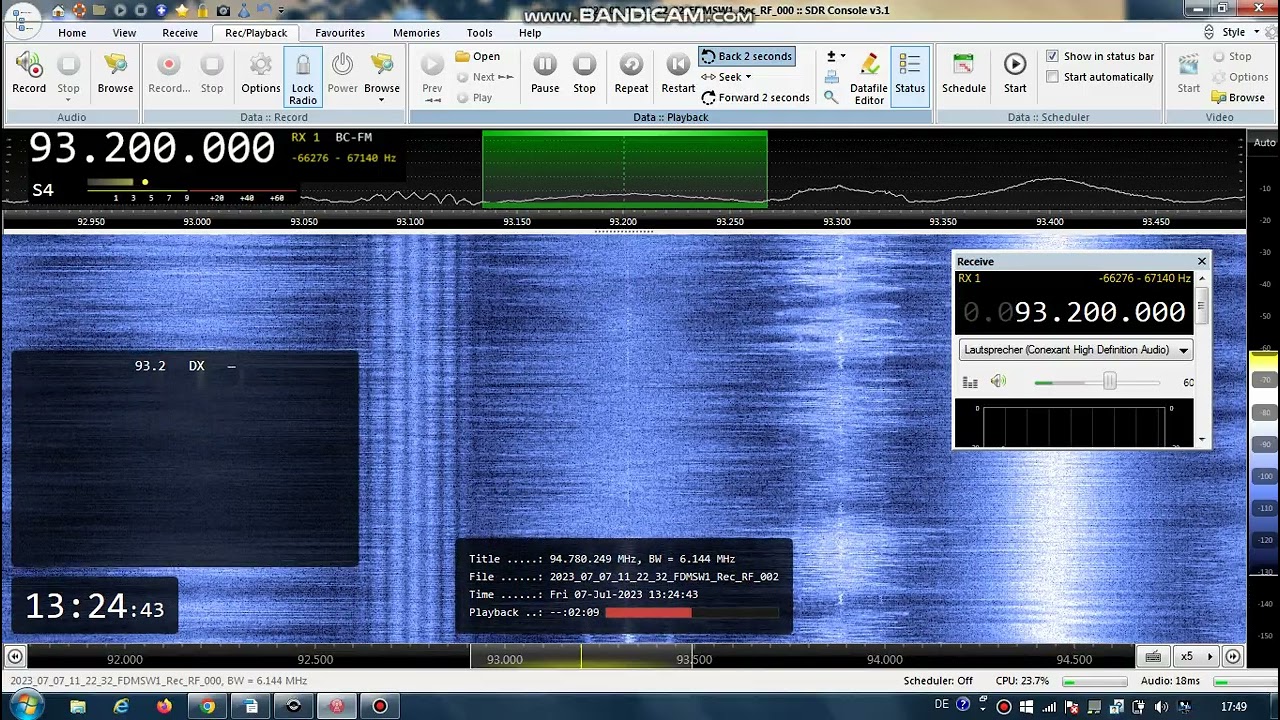Open Firefox from the taskbar
1280x720 pixels.
(x=164, y=707)
